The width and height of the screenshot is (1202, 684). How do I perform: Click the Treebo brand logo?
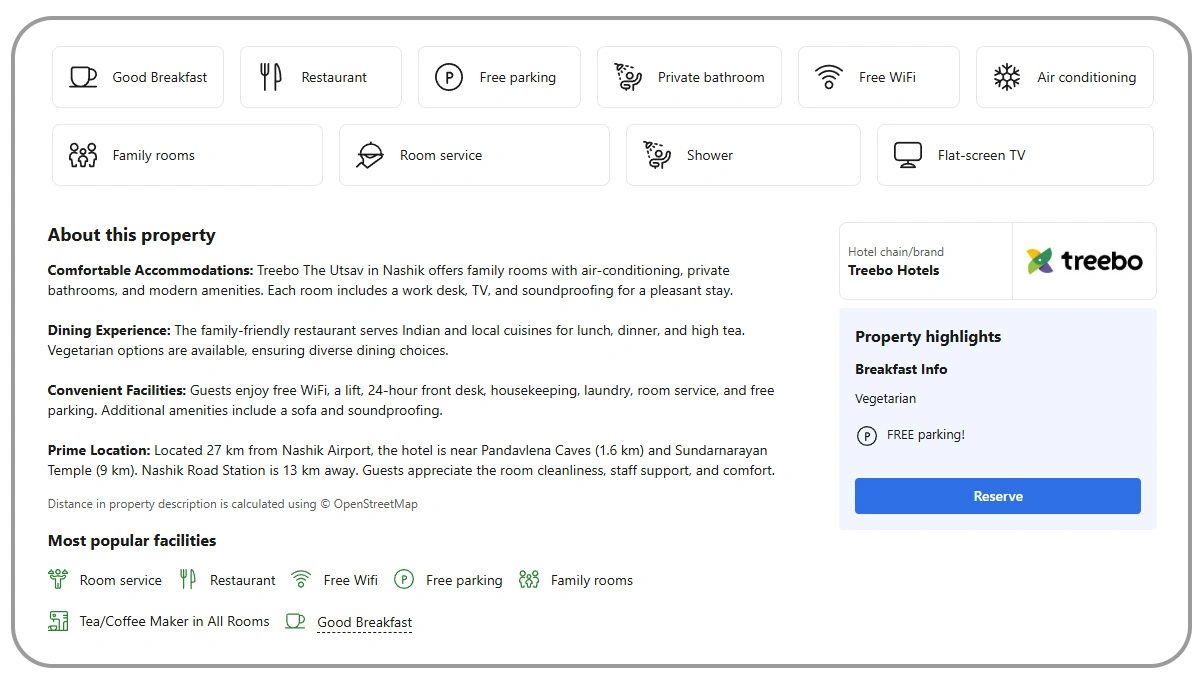click(x=1085, y=260)
